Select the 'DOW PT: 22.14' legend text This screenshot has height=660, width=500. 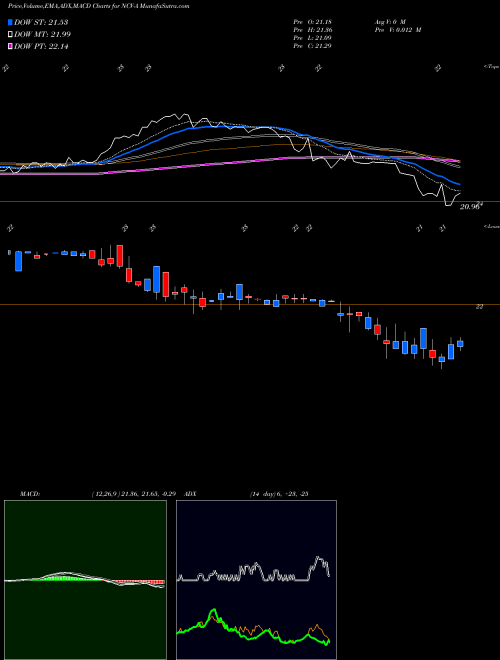pos(41,46)
